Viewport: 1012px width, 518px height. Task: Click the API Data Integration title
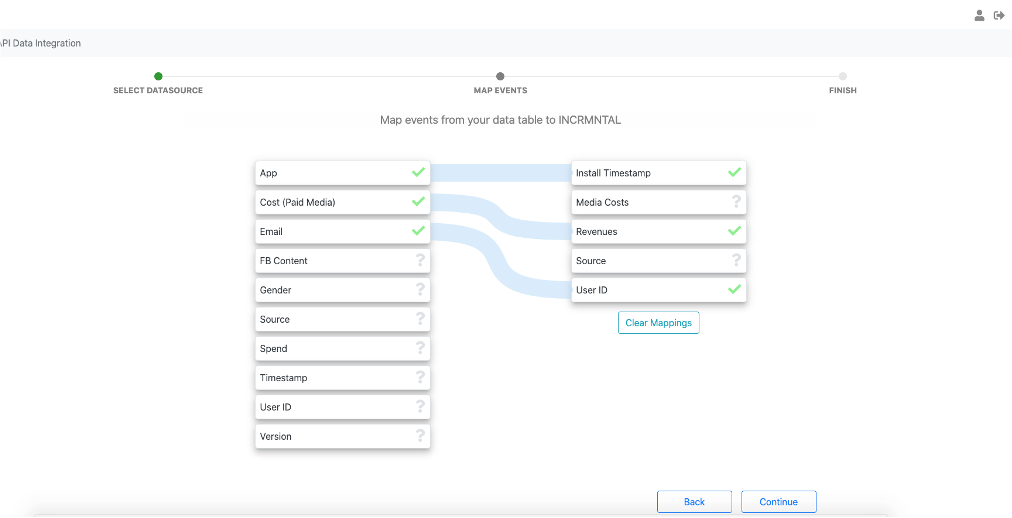click(41, 43)
